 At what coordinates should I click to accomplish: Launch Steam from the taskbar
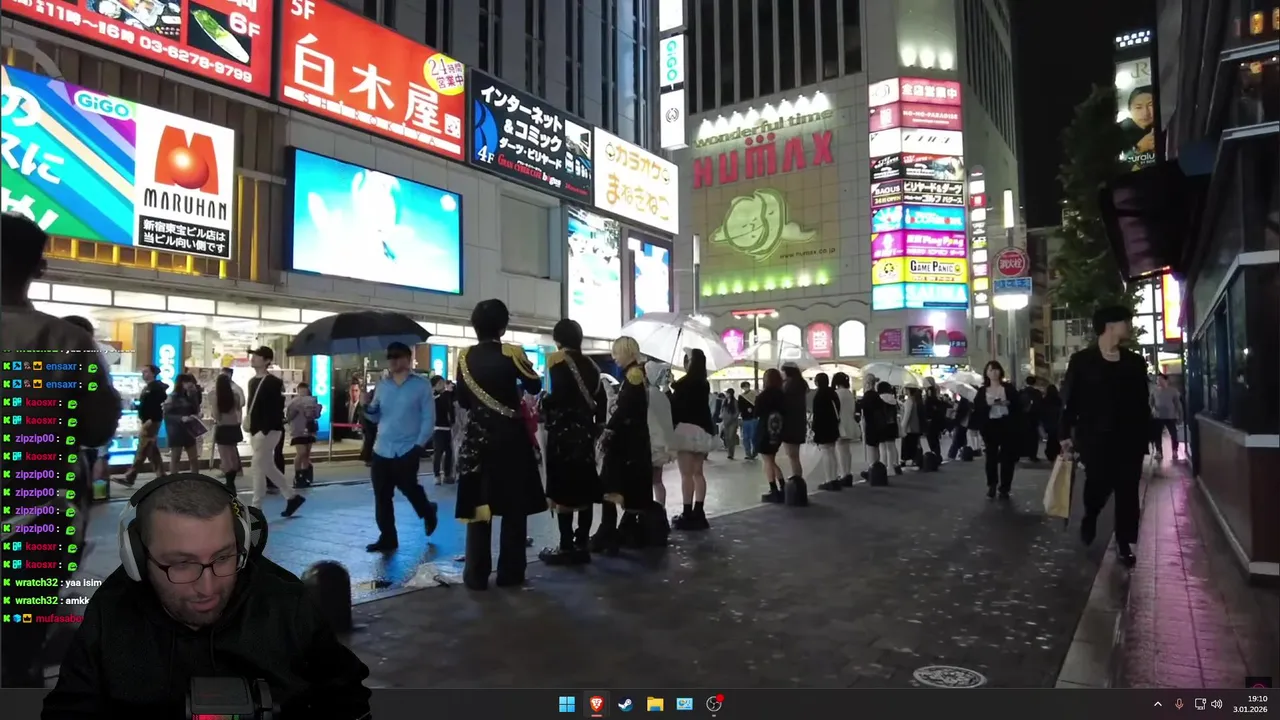point(625,704)
